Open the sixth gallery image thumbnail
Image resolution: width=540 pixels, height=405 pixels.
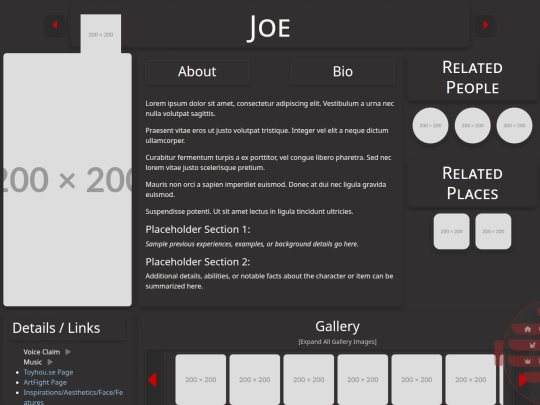[x=471, y=380]
